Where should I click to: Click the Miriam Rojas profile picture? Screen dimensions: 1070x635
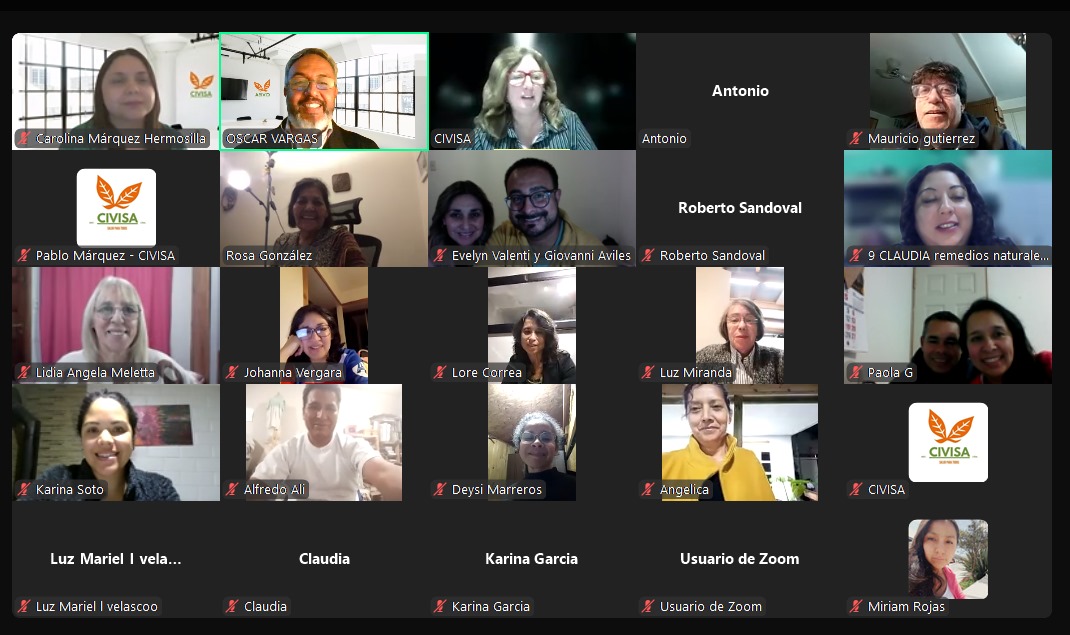(x=948, y=559)
